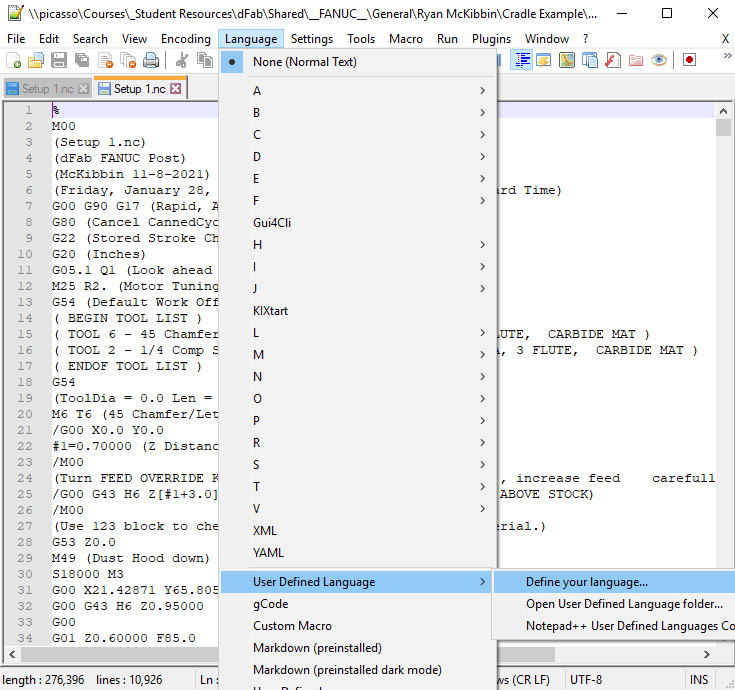Expand the toolbar overflow chevron
The width and height of the screenshot is (735, 690).
727,56
